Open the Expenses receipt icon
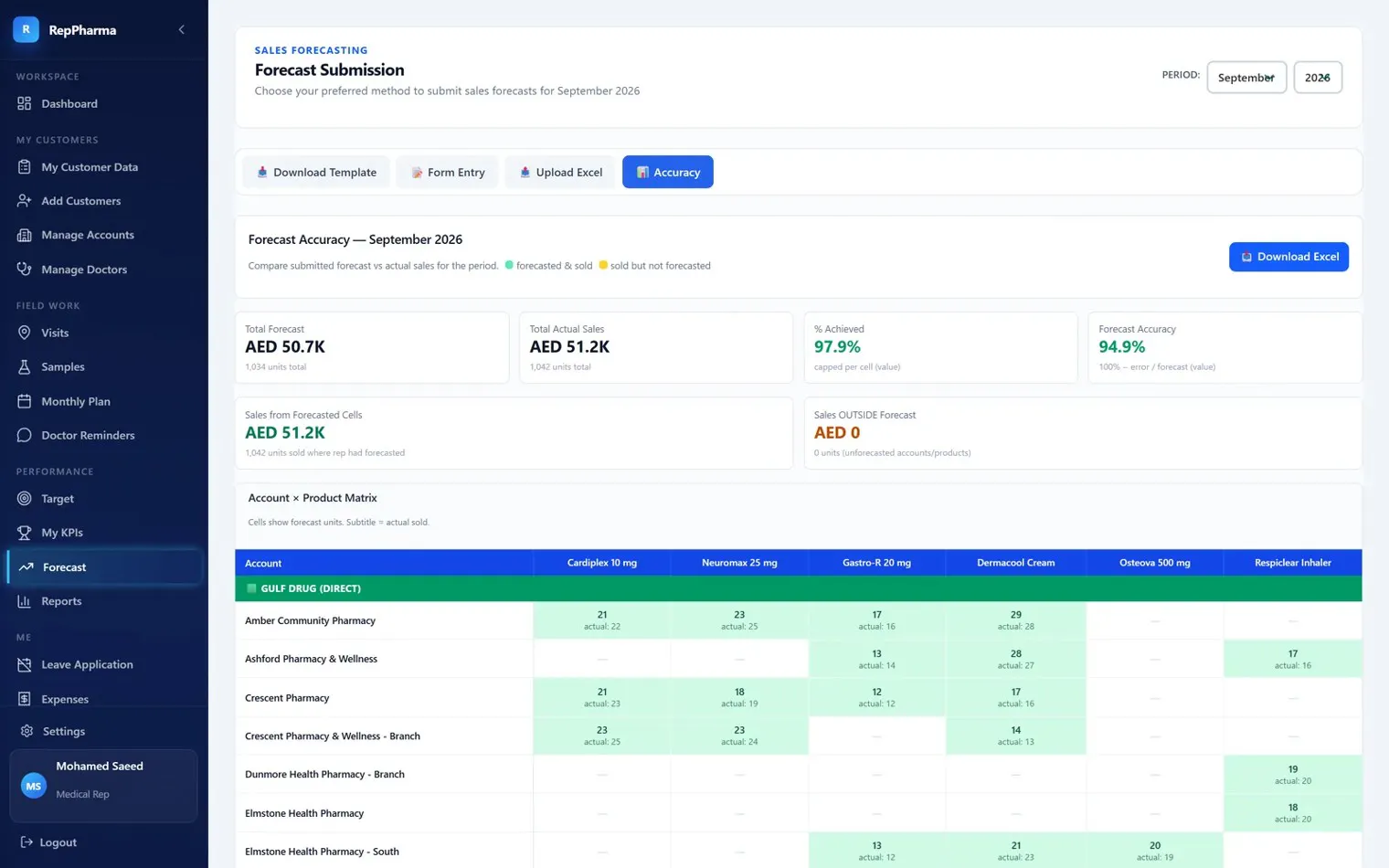1389x868 pixels. click(25, 699)
